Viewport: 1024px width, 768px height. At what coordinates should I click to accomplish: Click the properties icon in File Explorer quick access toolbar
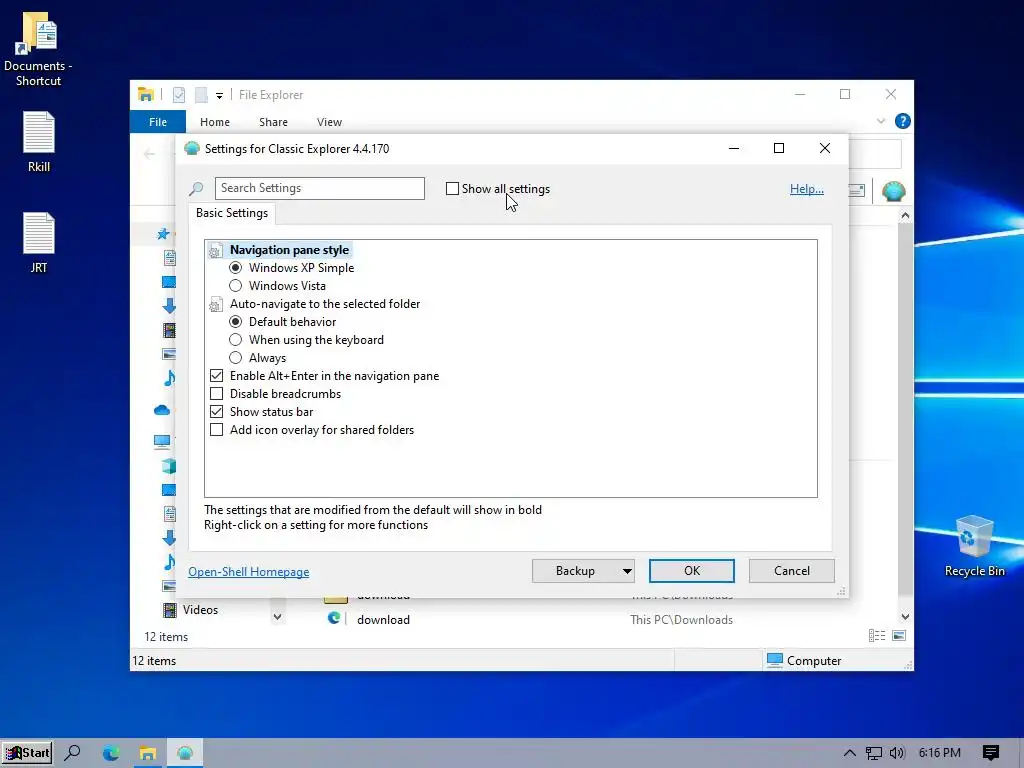[178, 95]
